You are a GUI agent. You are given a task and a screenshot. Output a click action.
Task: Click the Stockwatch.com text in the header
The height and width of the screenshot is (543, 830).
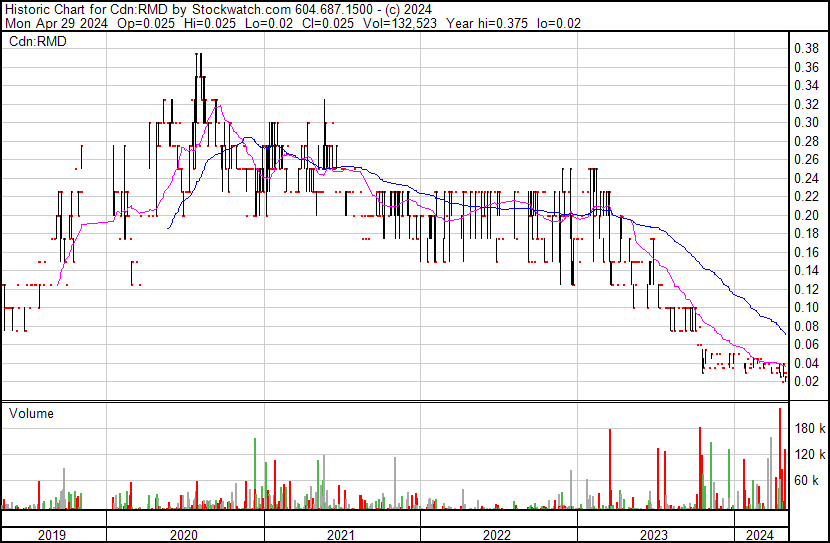[241, 10]
